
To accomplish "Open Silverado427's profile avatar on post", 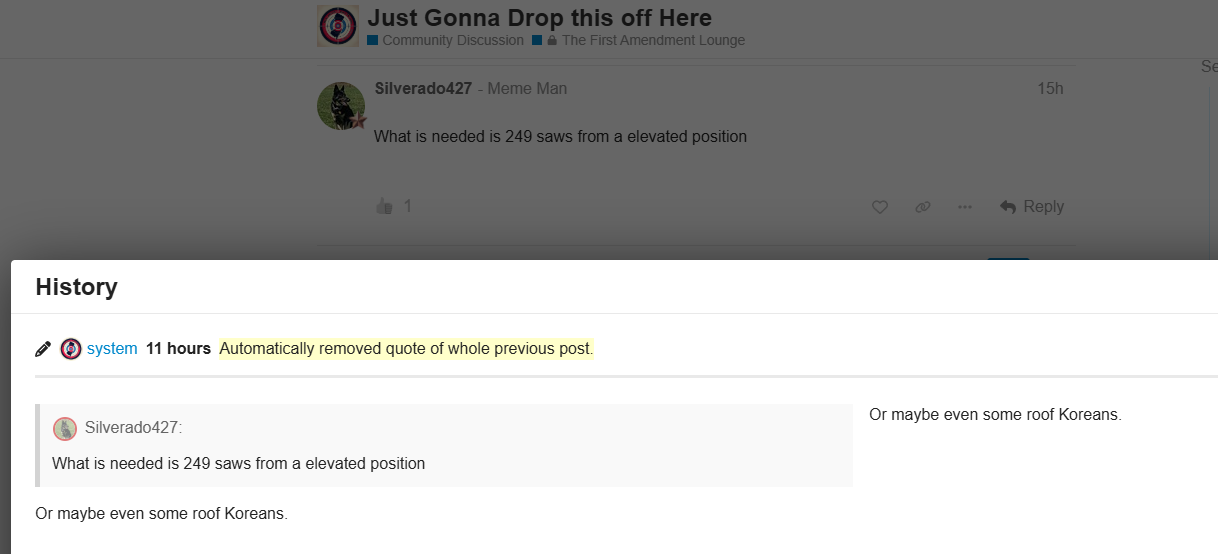I will pos(341,106).
